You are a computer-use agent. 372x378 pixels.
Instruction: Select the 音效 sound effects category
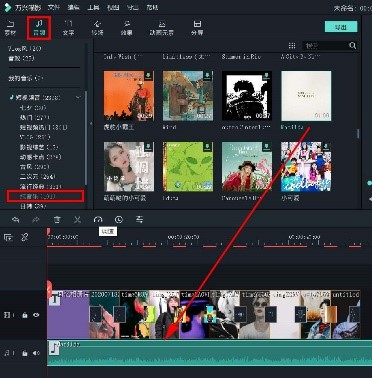click(x=21, y=58)
